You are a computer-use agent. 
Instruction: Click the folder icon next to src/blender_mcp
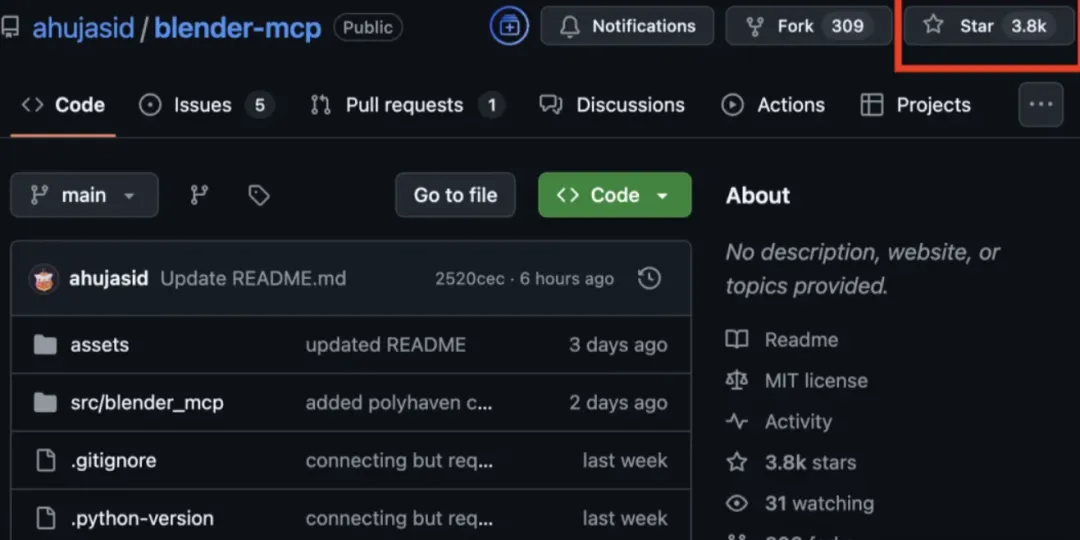(x=45, y=402)
